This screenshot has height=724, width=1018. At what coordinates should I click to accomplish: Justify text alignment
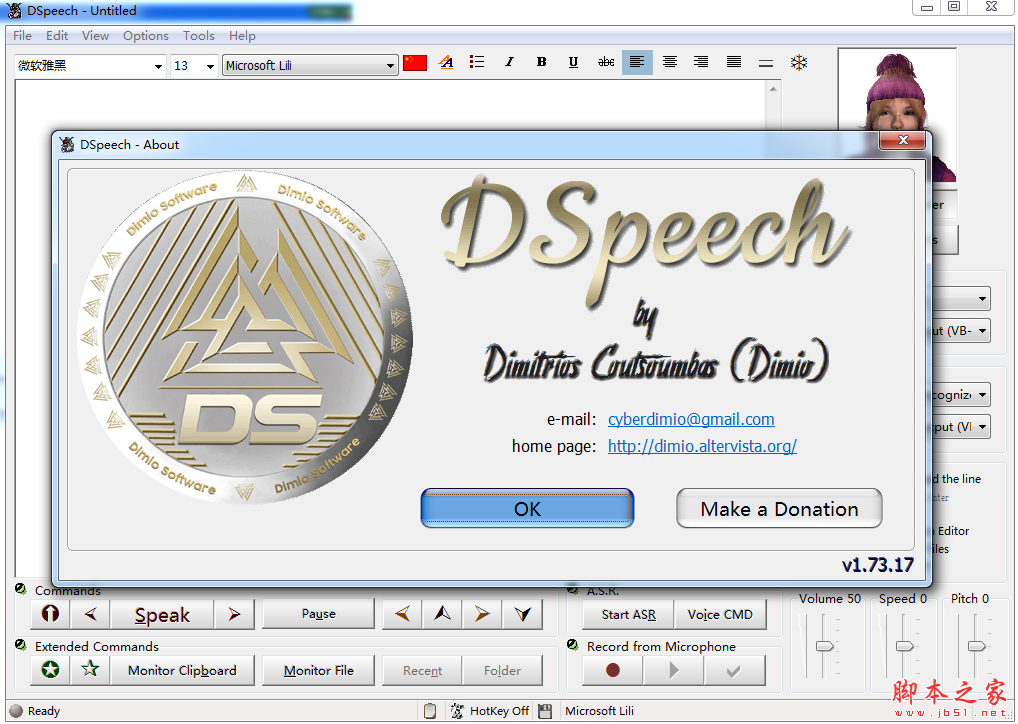734,62
